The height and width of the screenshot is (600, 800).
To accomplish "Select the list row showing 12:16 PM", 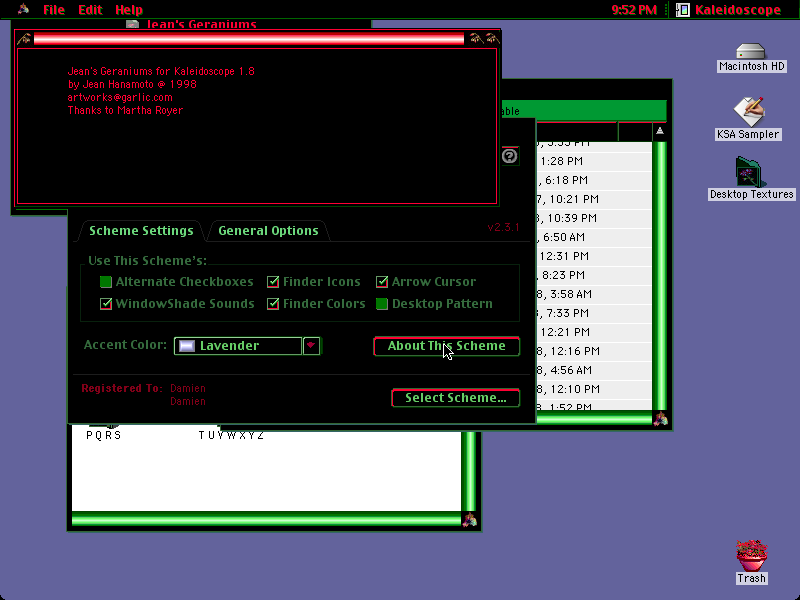I will point(594,351).
